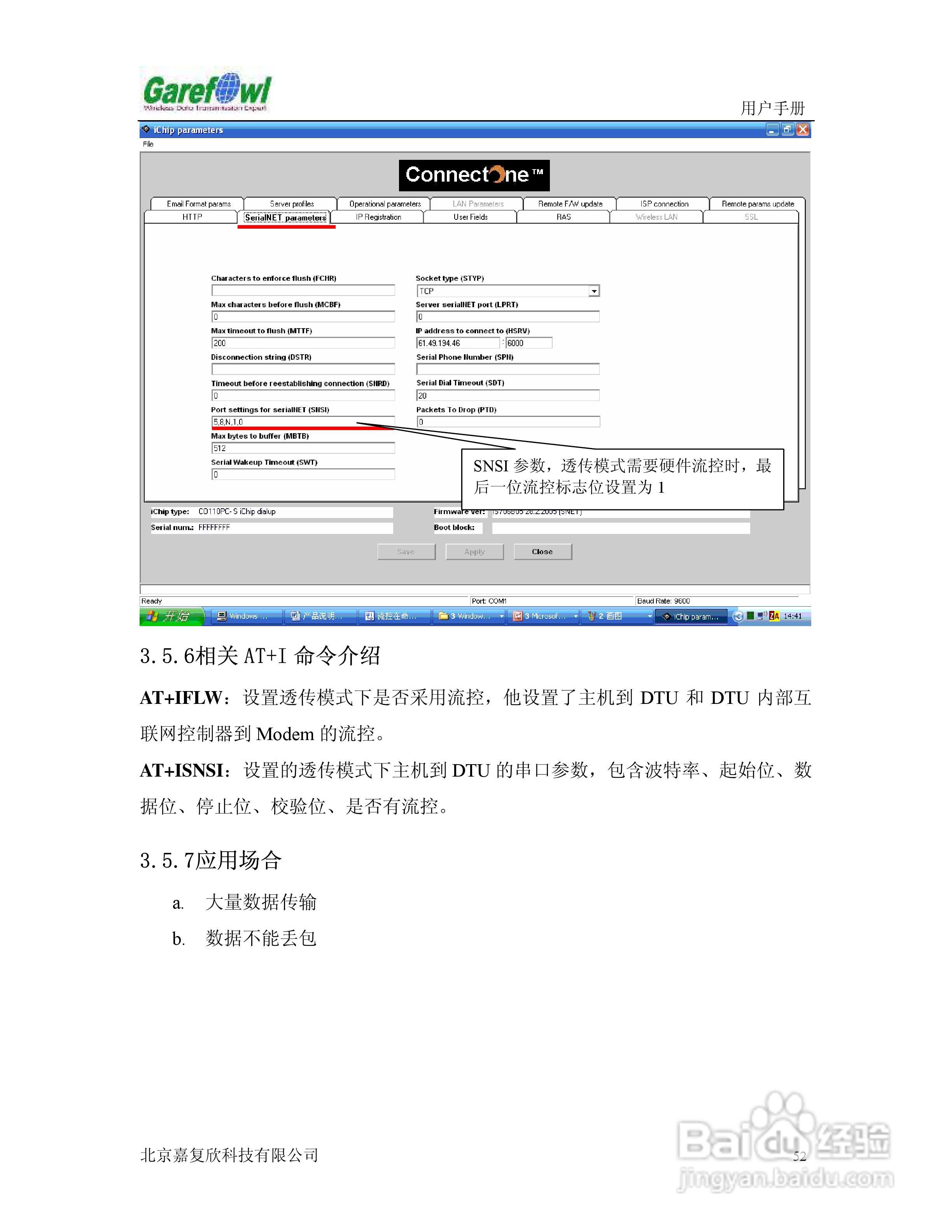Open the ISP connection tab
The height and width of the screenshot is (1232, 952).
click(664, 204)
